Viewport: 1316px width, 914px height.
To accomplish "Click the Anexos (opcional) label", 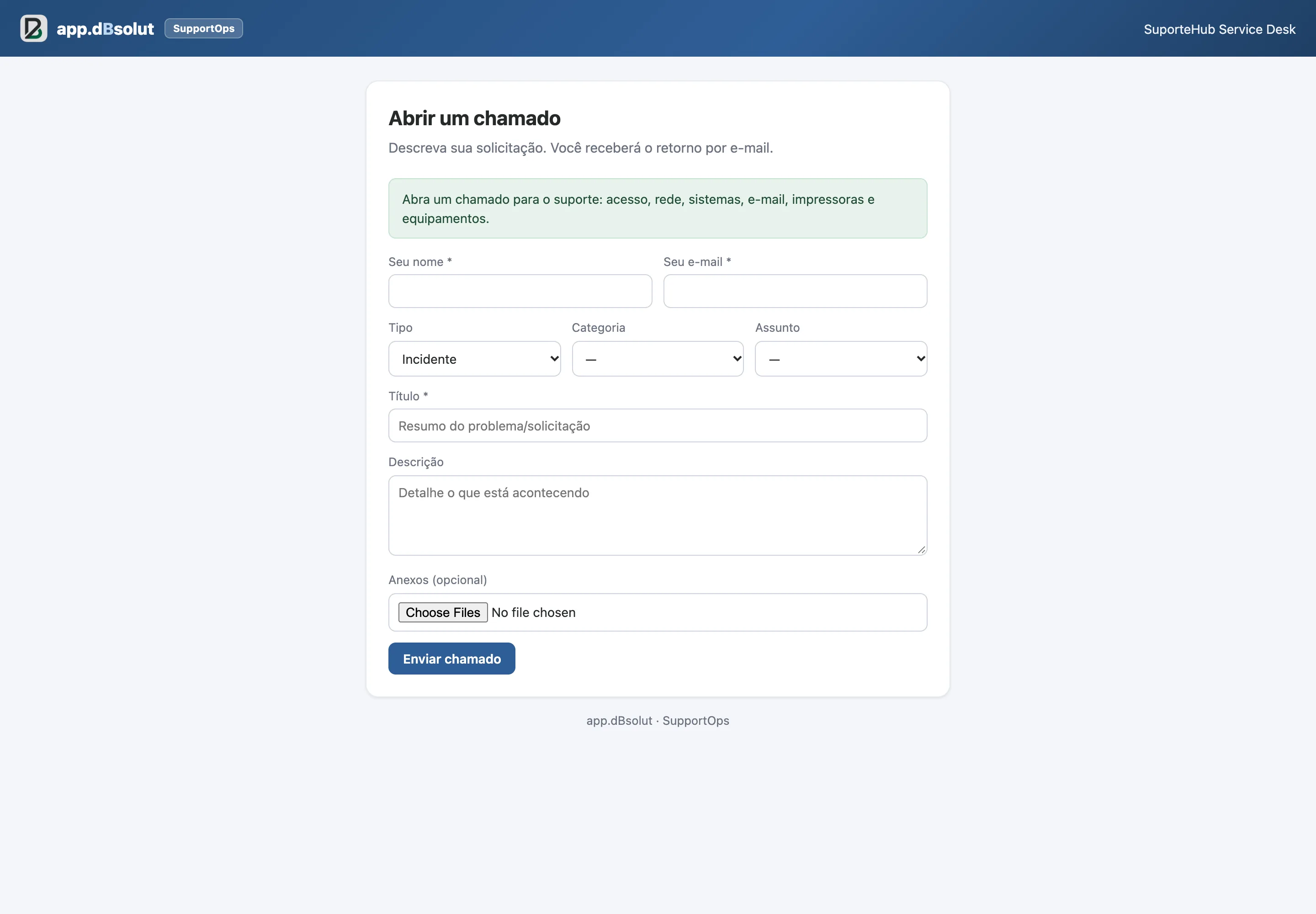I will (437, 580).
